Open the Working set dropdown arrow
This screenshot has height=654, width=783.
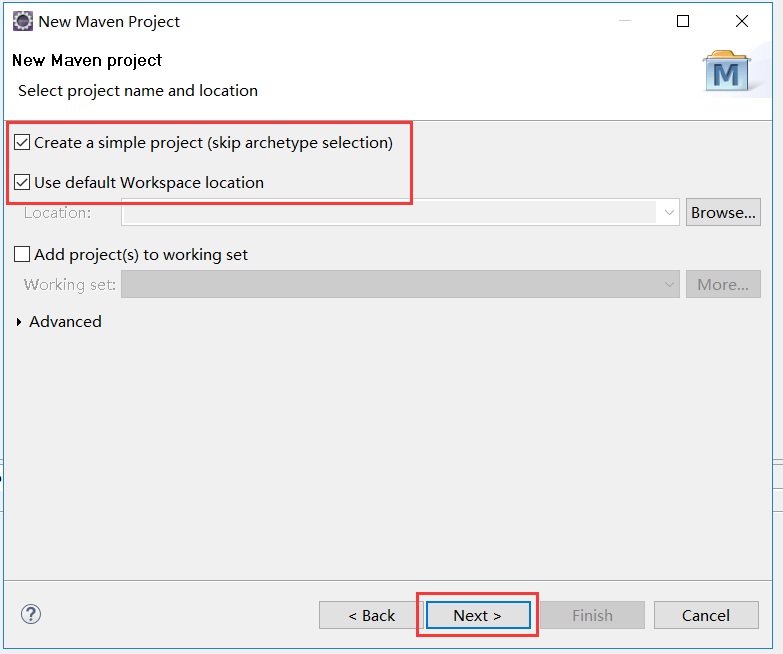(668, 285)
